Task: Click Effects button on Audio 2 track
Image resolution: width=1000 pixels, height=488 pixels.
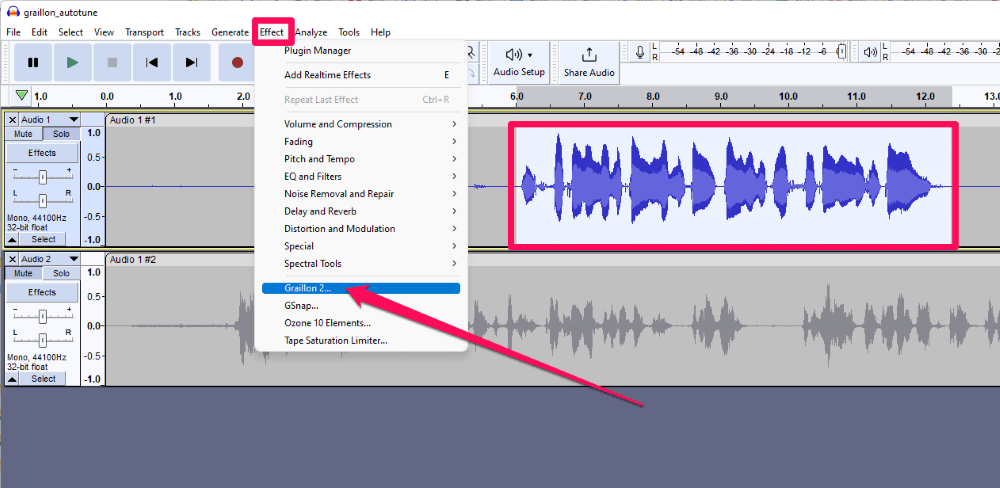Action: 42,292
